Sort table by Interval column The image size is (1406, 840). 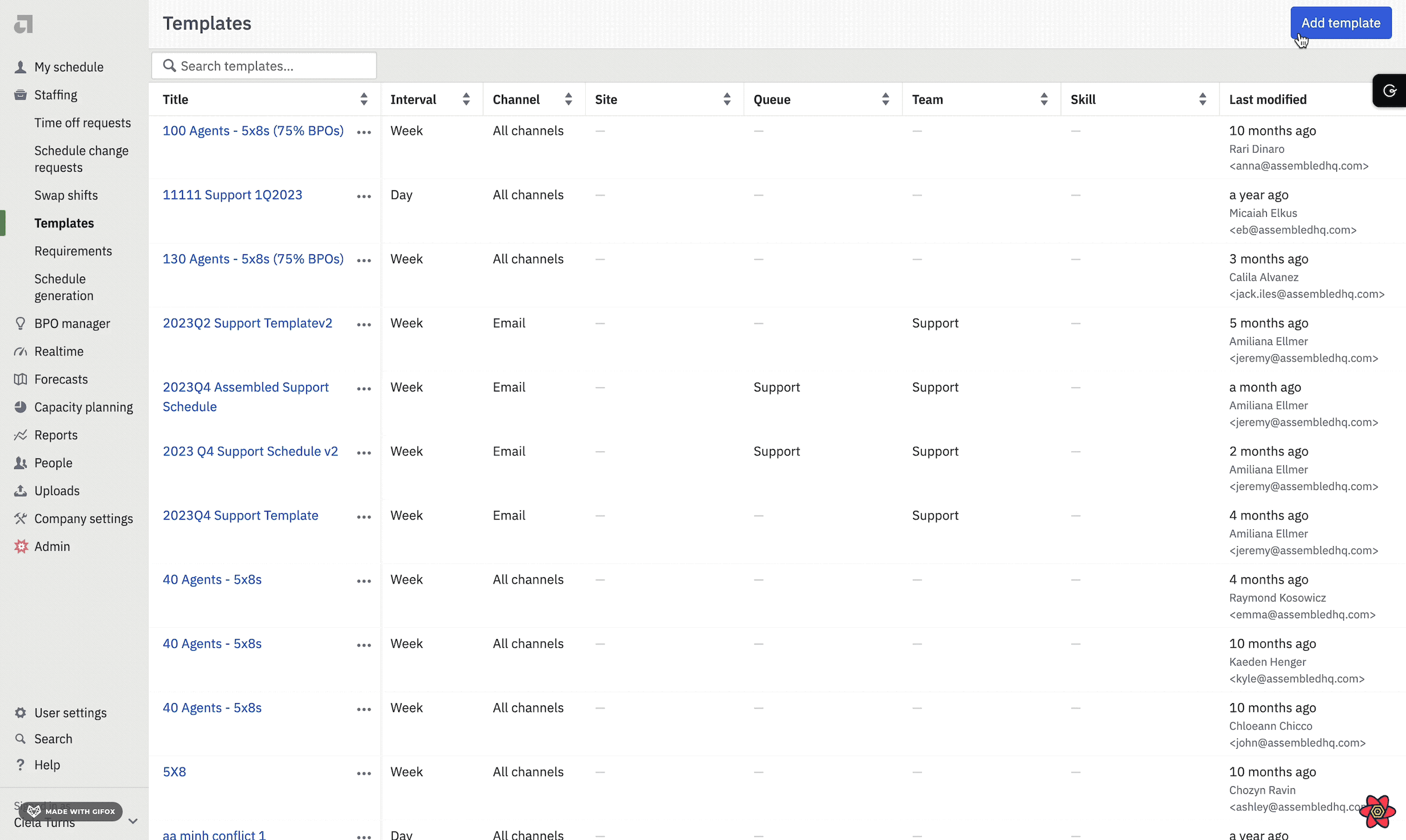(x=466, y=99)
